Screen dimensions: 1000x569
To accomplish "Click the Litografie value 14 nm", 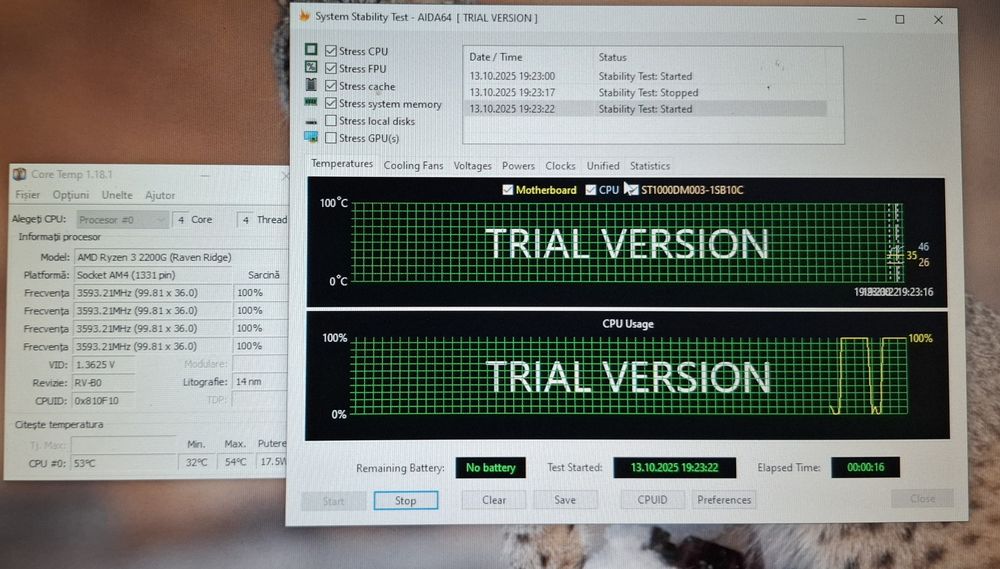I will click(x=260, y=381).
